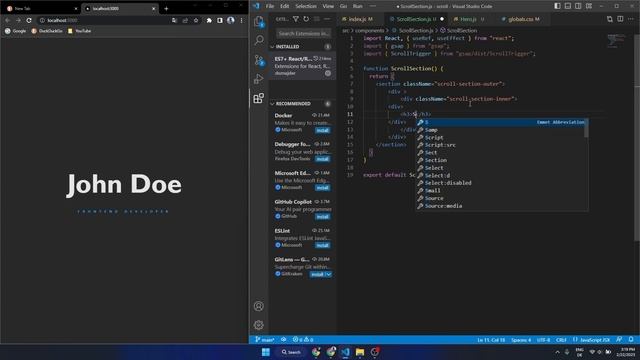The width and height of the screenshot is (640, 360).
Task: Open the DuckDuckGo bookmark
Action: pos(47,31)
